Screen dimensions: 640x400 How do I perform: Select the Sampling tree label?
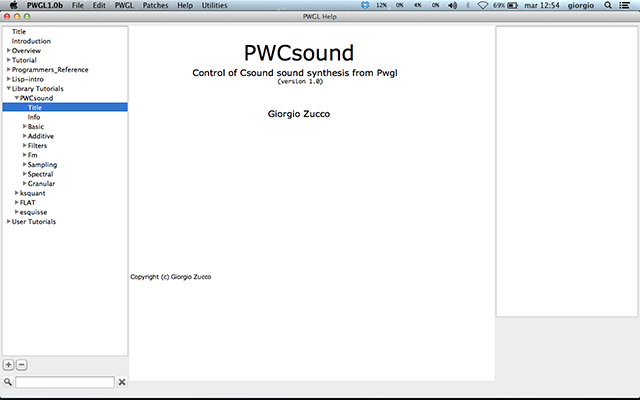click(42, 164)
